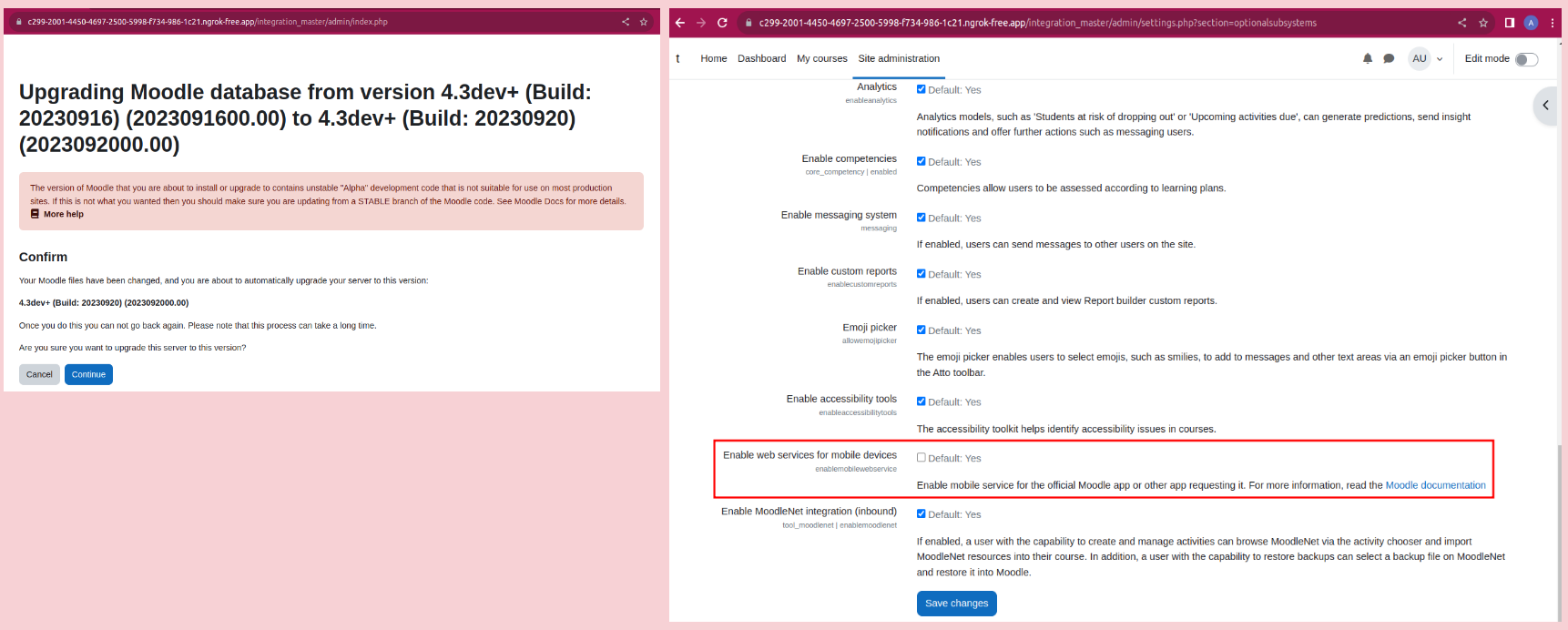
Task: Click the lock icon in the right window's address bar
Action: point(748,23)
